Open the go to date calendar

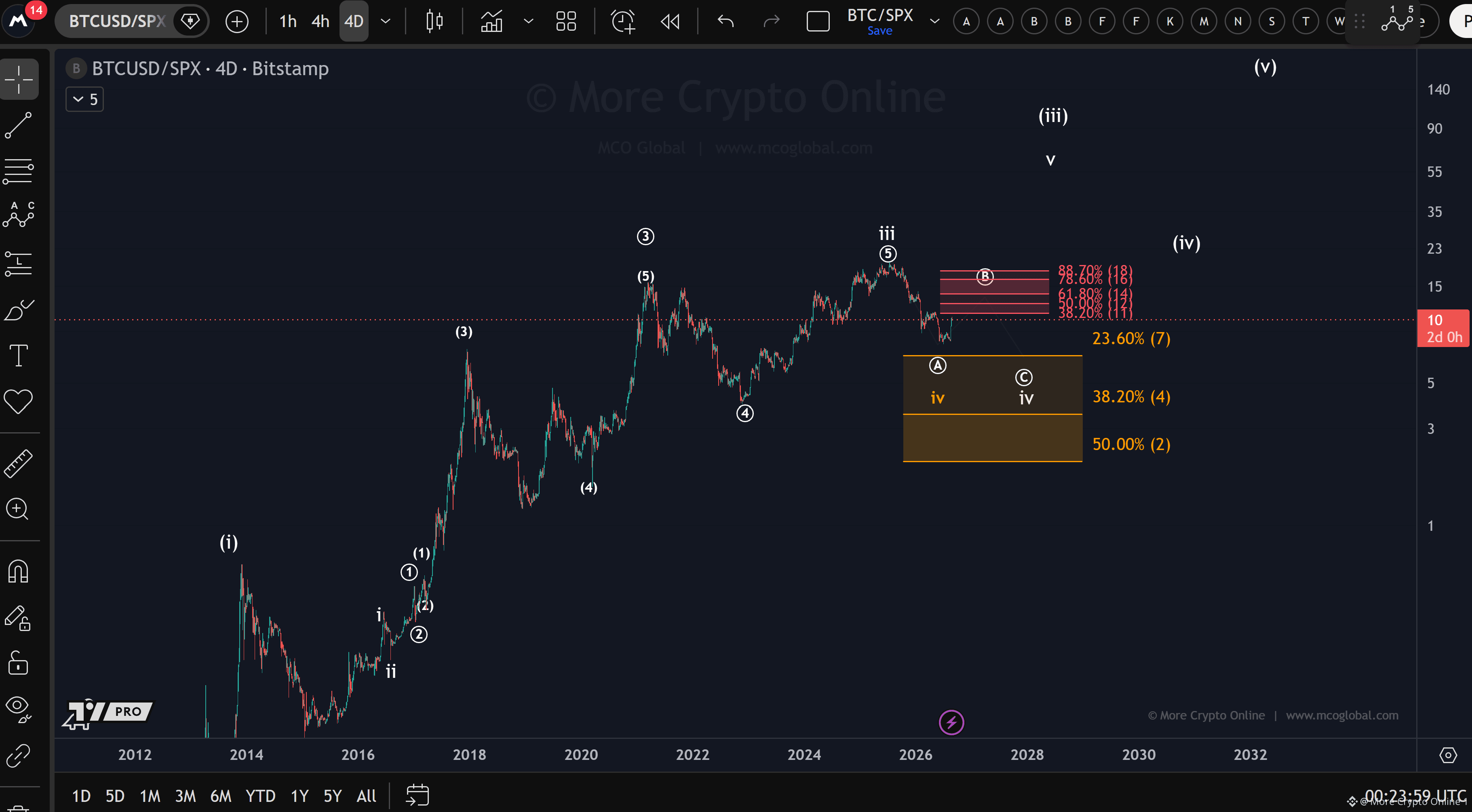417,795
